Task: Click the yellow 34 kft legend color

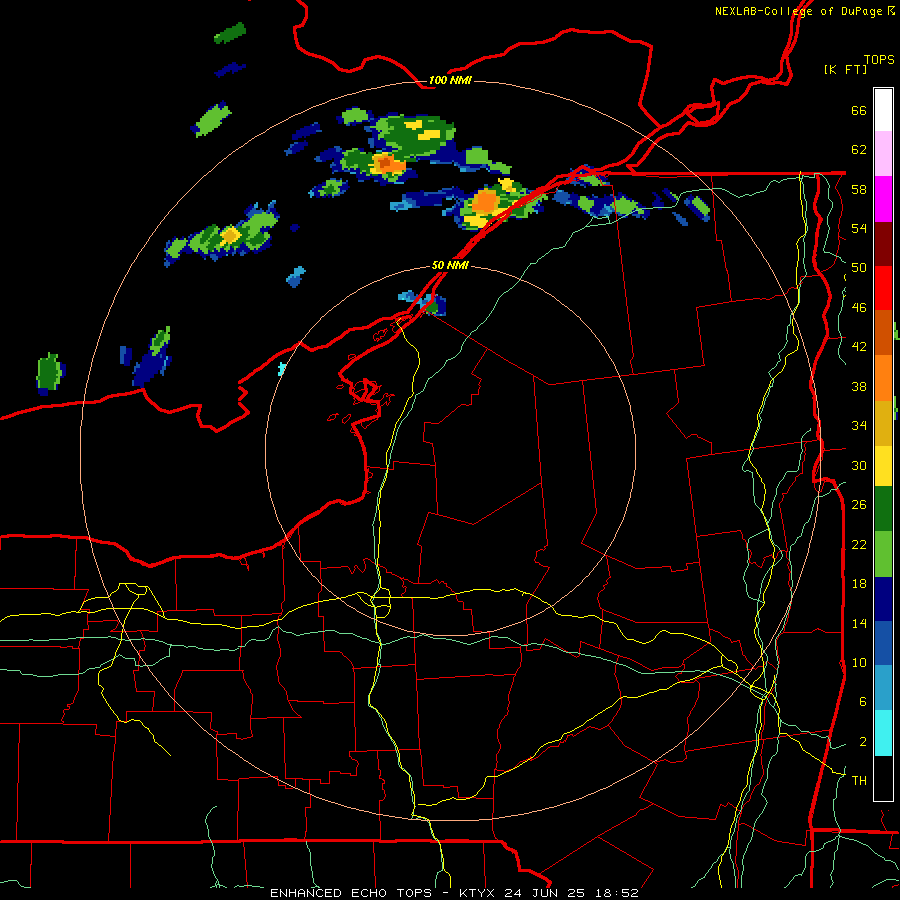Action: (883, 465)
